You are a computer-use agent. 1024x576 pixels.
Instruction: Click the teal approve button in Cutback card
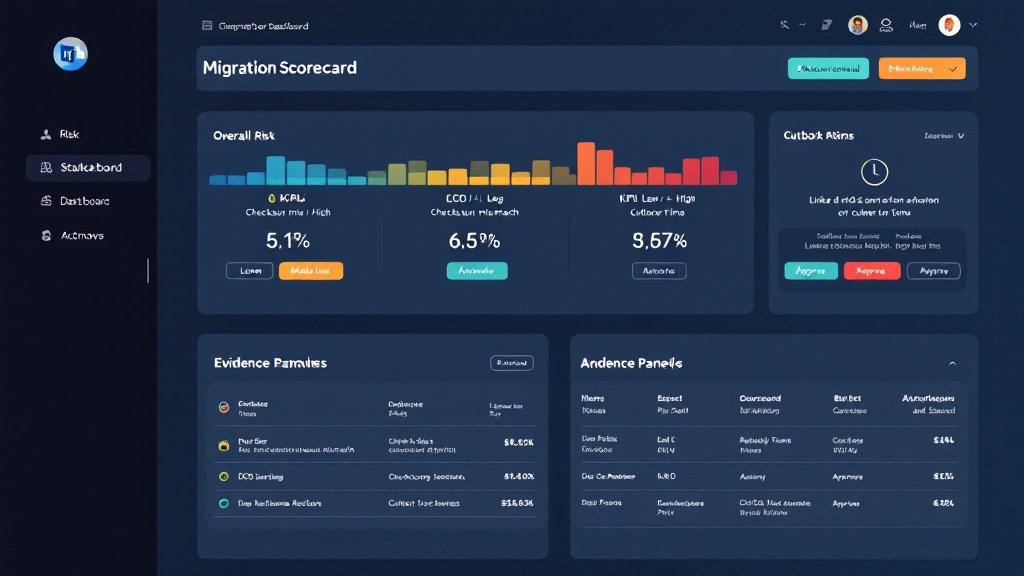[811, 271]
